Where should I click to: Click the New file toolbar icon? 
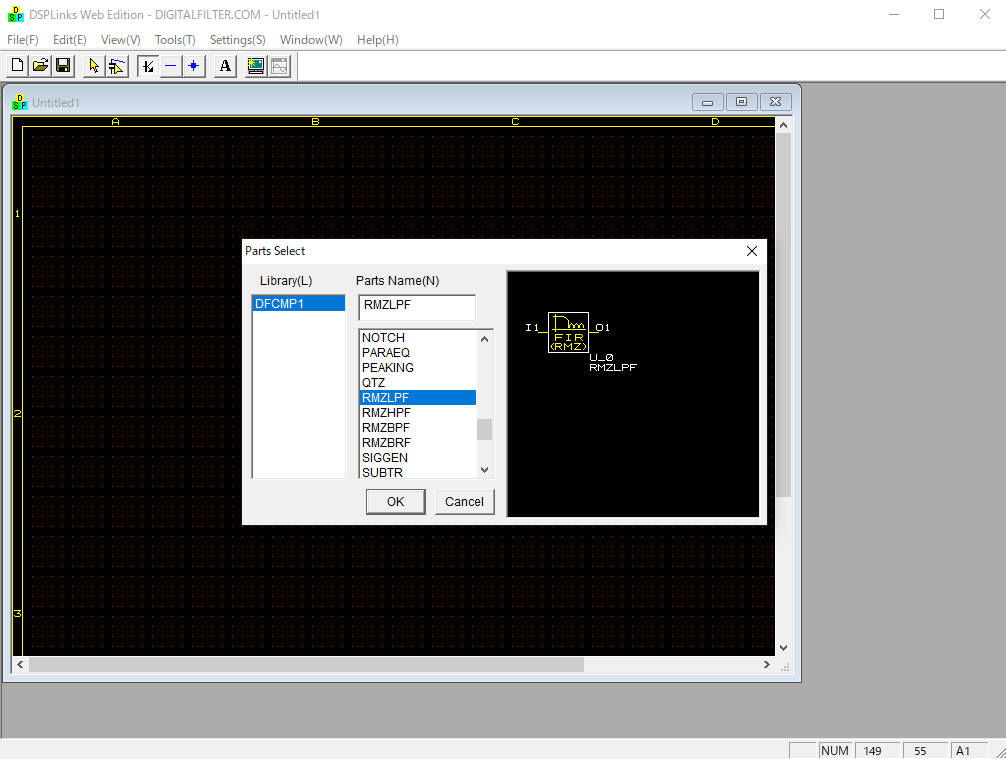[x=17, y=66]
